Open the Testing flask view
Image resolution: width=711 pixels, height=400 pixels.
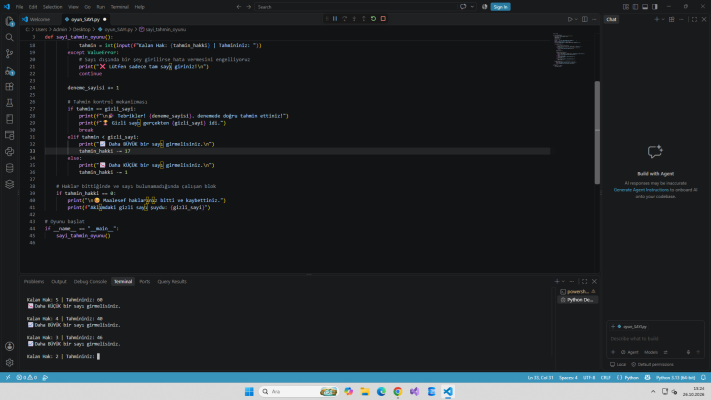pos(9,103)
